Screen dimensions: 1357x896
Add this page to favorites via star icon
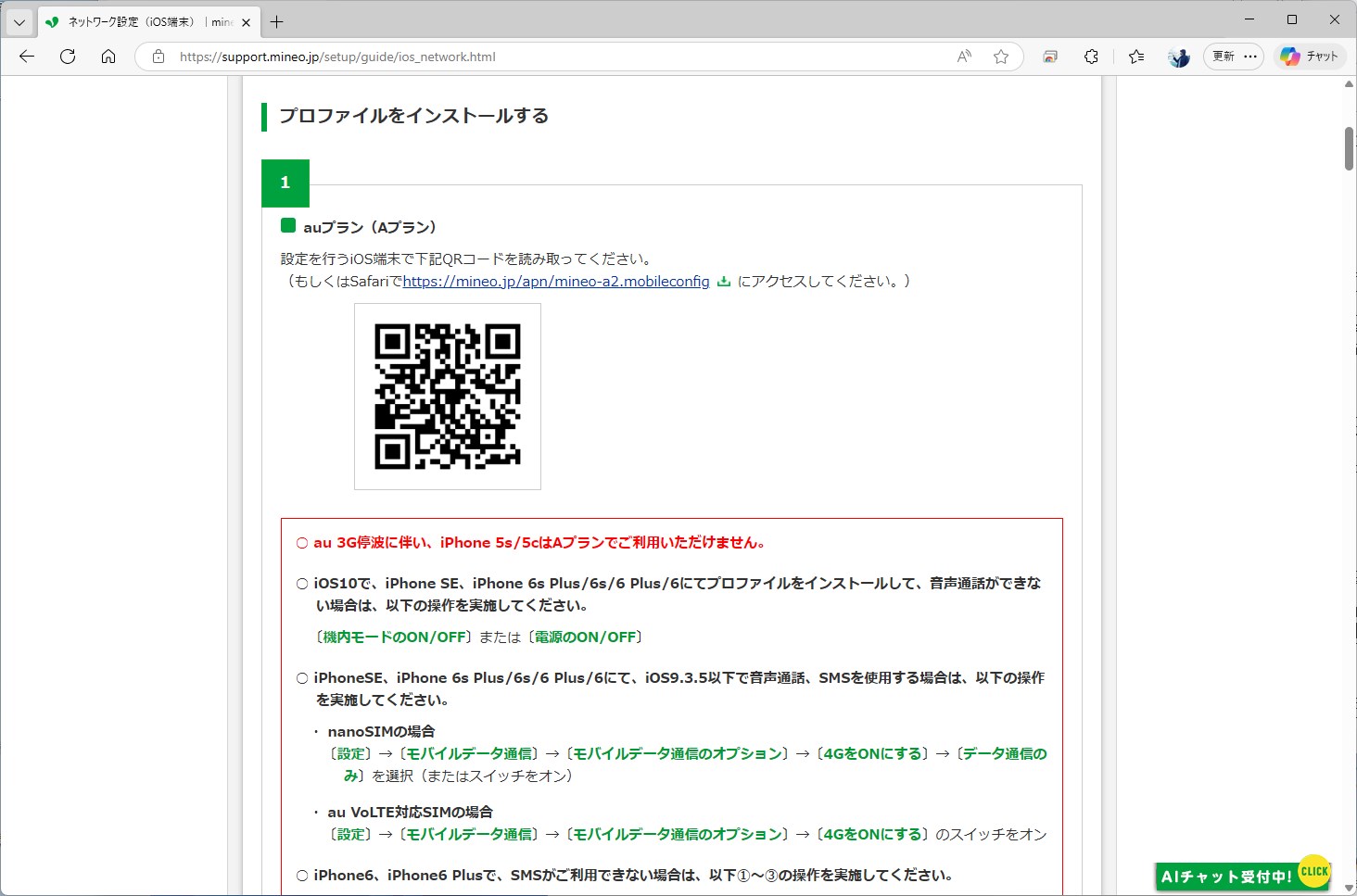tap(1000, 57)
